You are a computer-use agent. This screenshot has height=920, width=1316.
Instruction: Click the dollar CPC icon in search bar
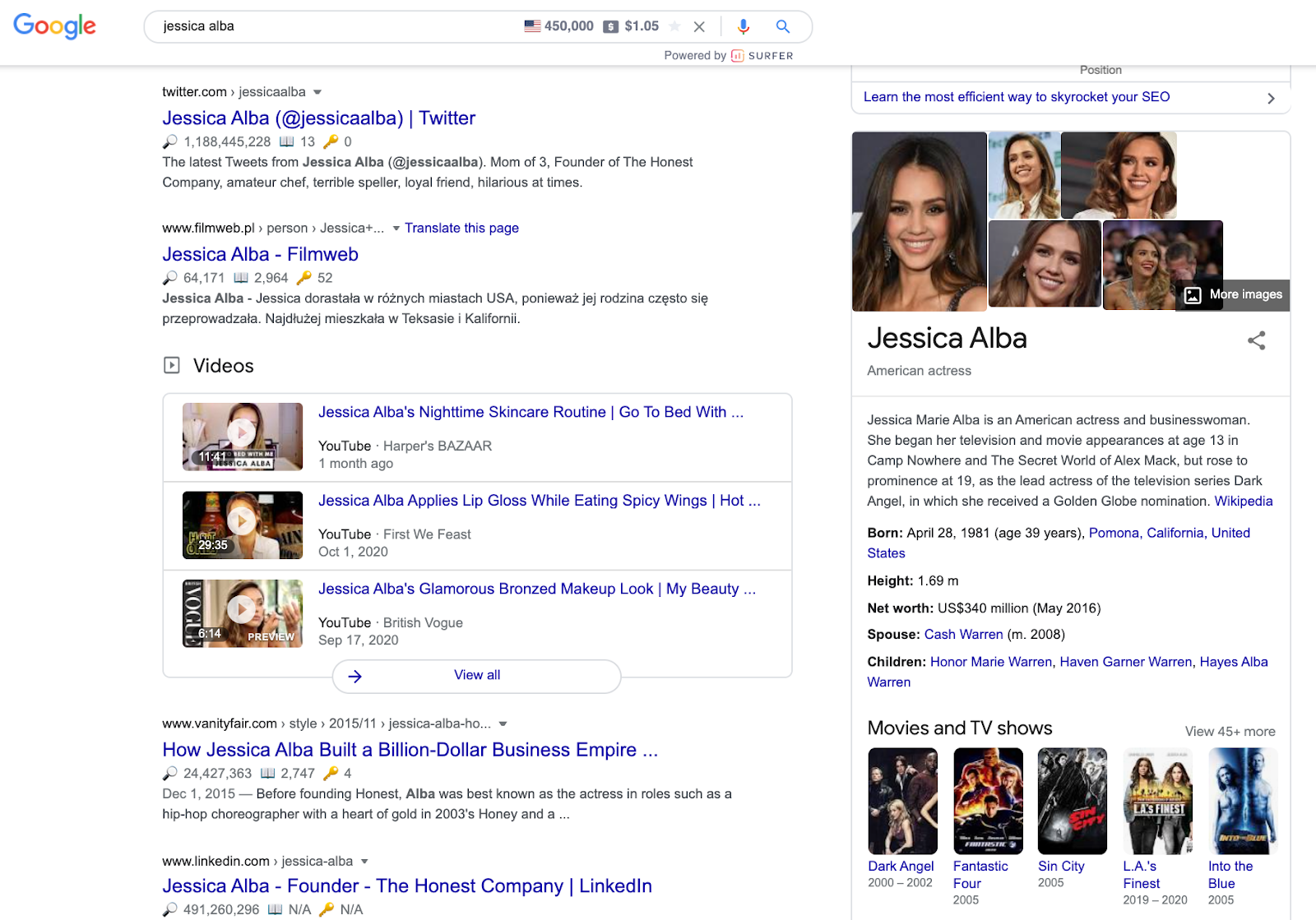(610, 26)
